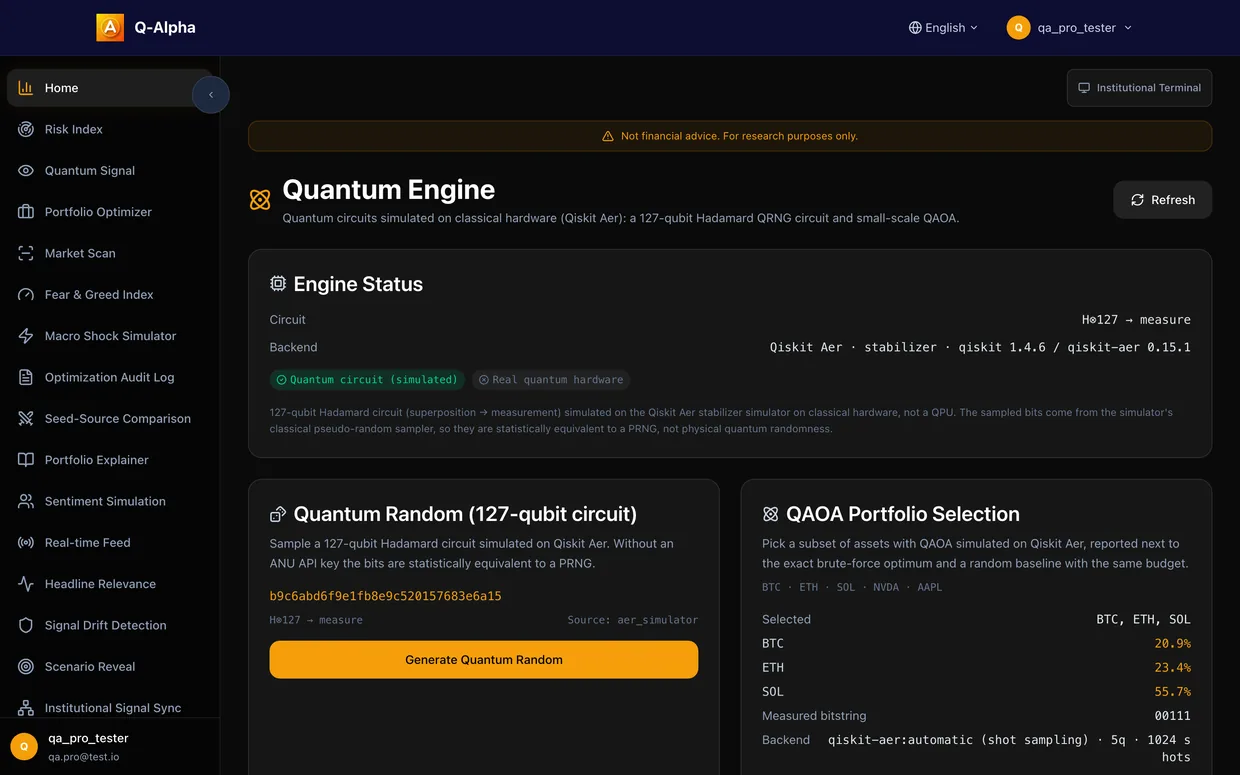The width and height of the screenshot is (1240, 775).
Task: Click the Sentiment Simulation people icon
Action: pos(26,501)
